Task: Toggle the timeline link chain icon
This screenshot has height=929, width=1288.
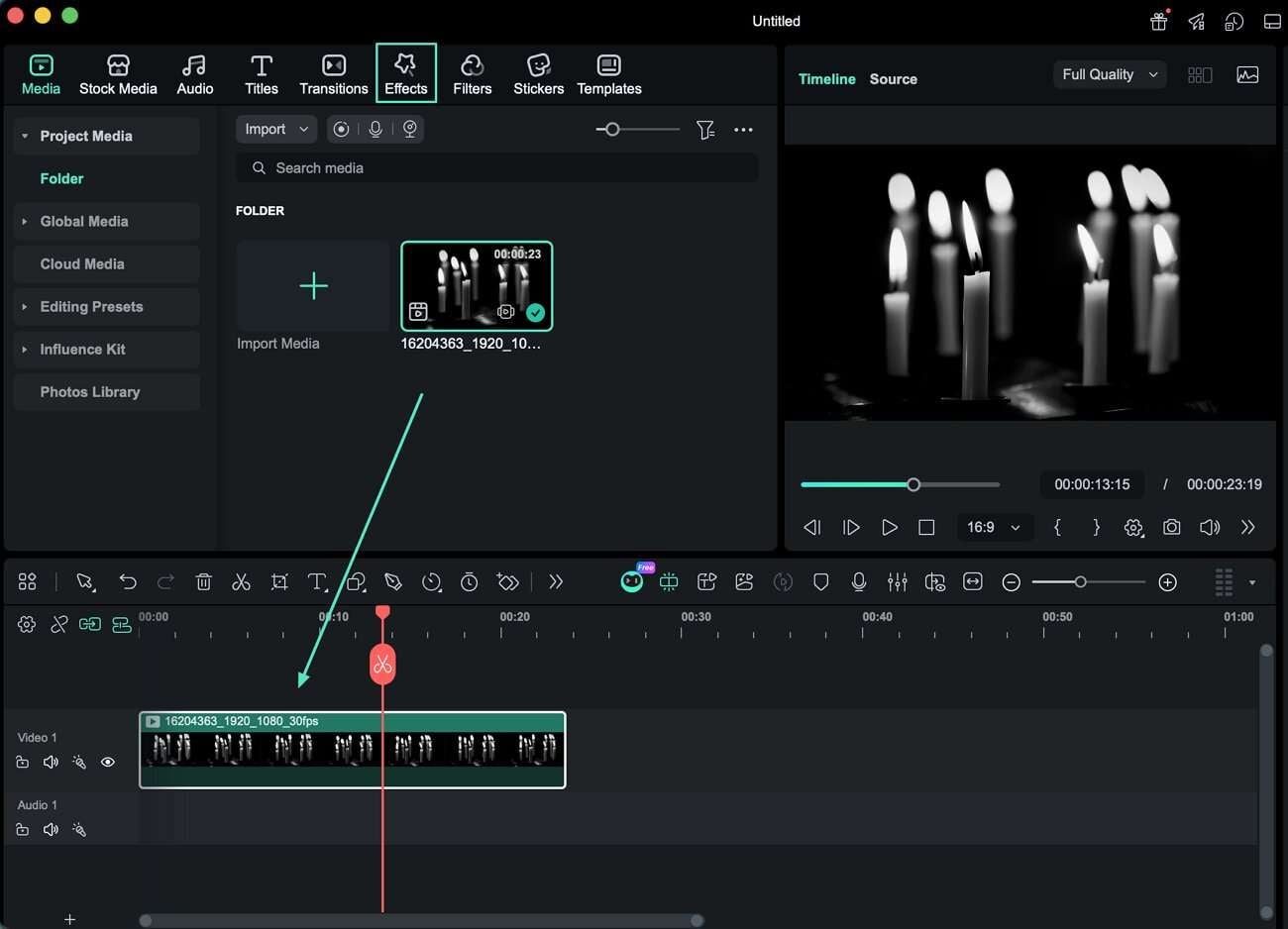Action: (x=58, y=624)
